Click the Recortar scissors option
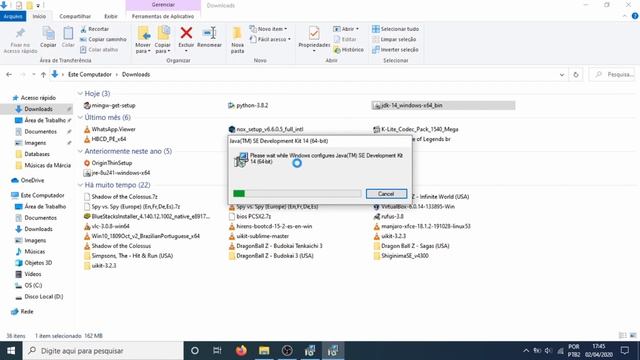This screenshot has height=360, width=640. [x=95, y=29]
